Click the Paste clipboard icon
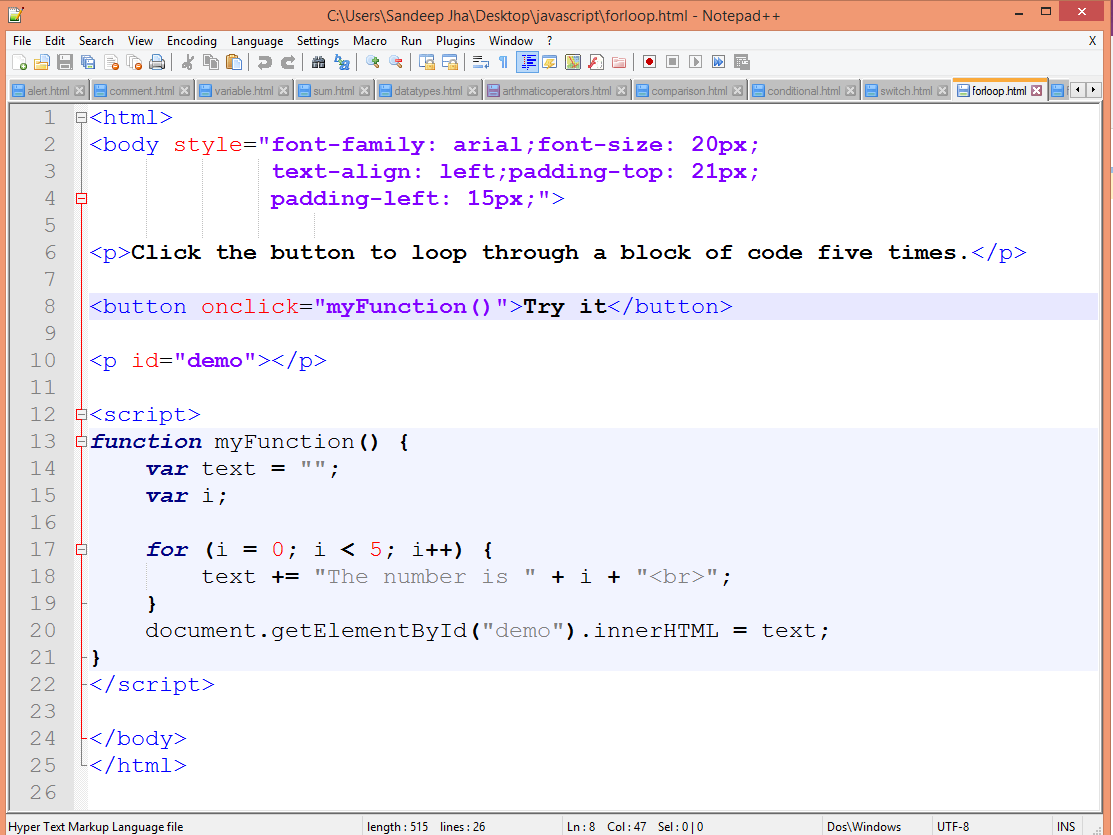 click(x=234, y=62)
